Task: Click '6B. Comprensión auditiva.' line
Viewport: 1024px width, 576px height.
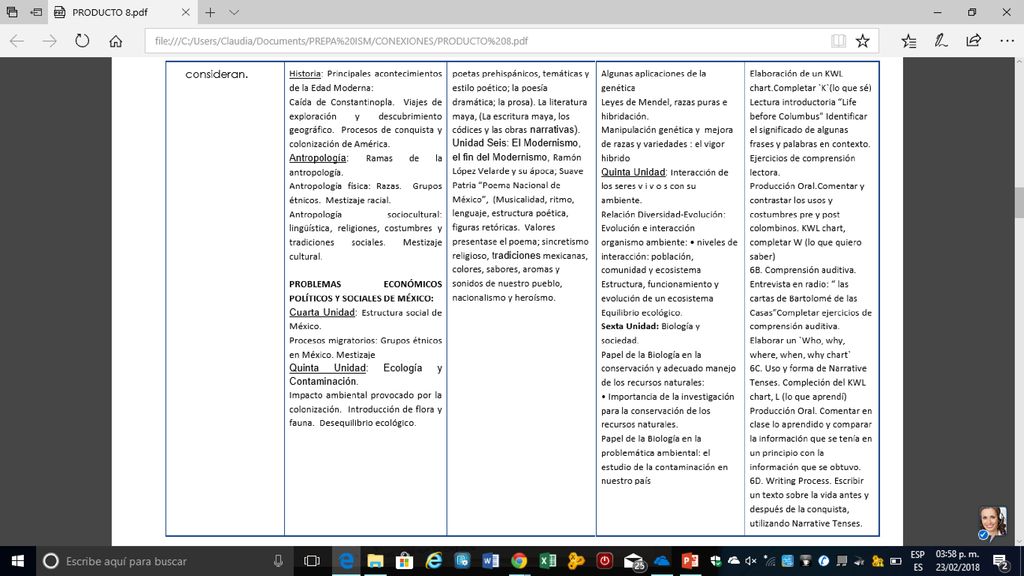Action: pyautogui.click(x=803, y=270)
